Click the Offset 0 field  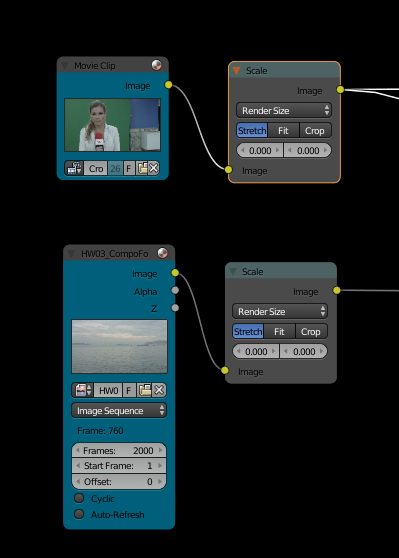coord(119,481)
